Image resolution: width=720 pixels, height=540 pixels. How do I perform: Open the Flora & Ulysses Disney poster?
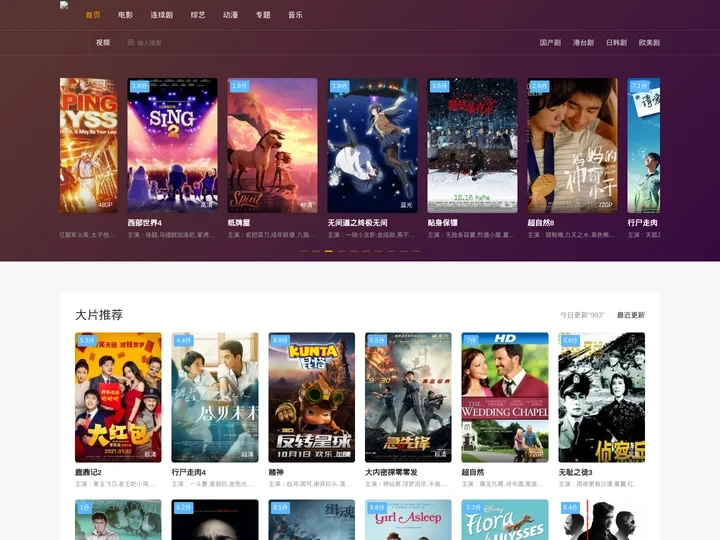point(505,520)
